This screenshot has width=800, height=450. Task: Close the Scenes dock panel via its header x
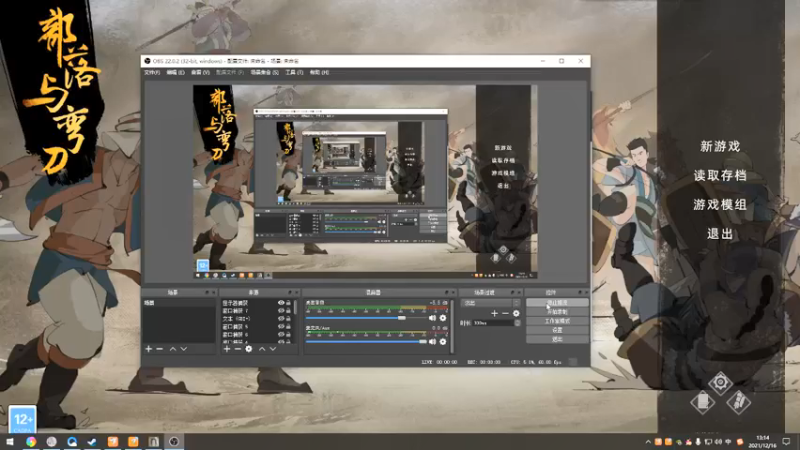point(213,292)
